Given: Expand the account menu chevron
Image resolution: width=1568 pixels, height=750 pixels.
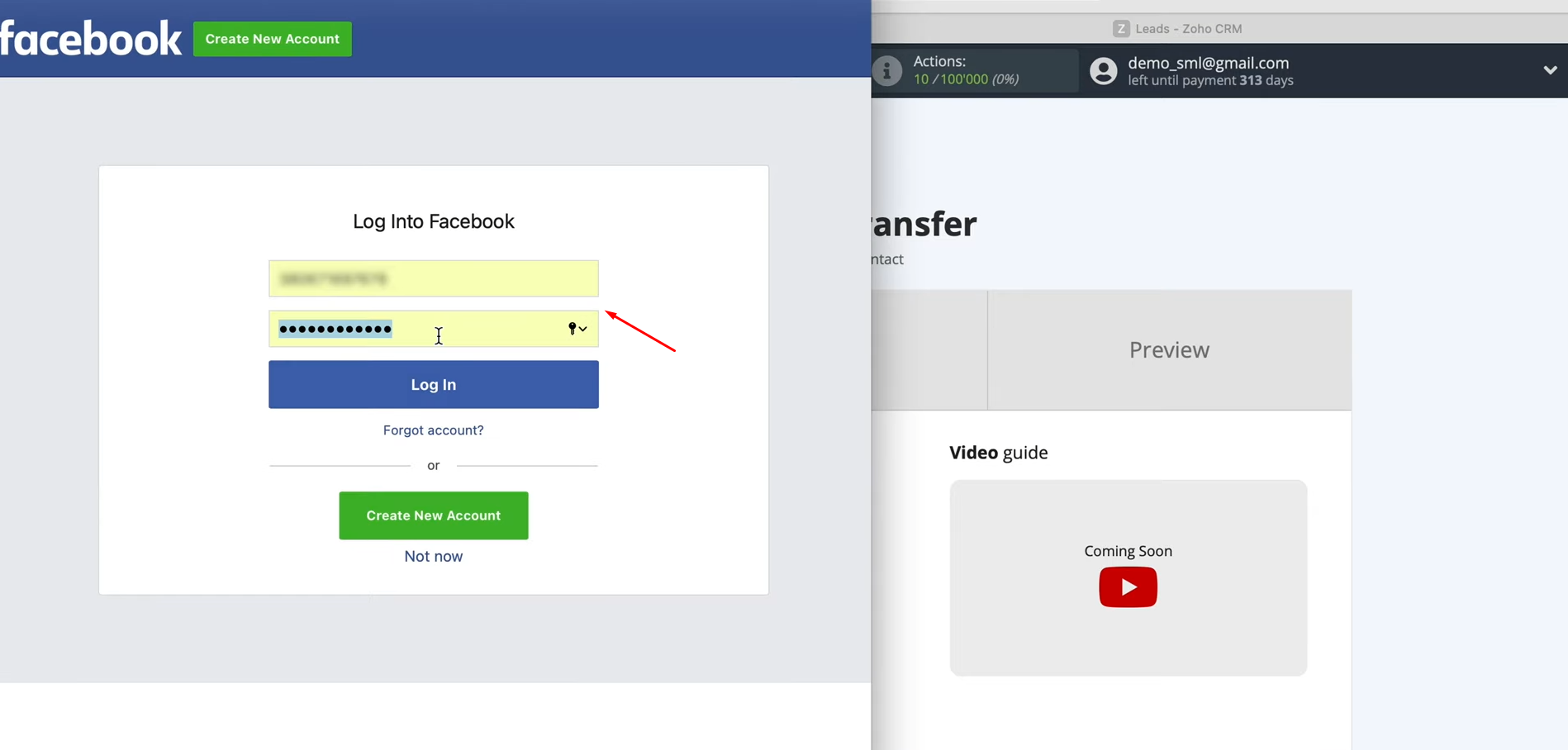Looking at the screenshot, I should point(1550,70).
